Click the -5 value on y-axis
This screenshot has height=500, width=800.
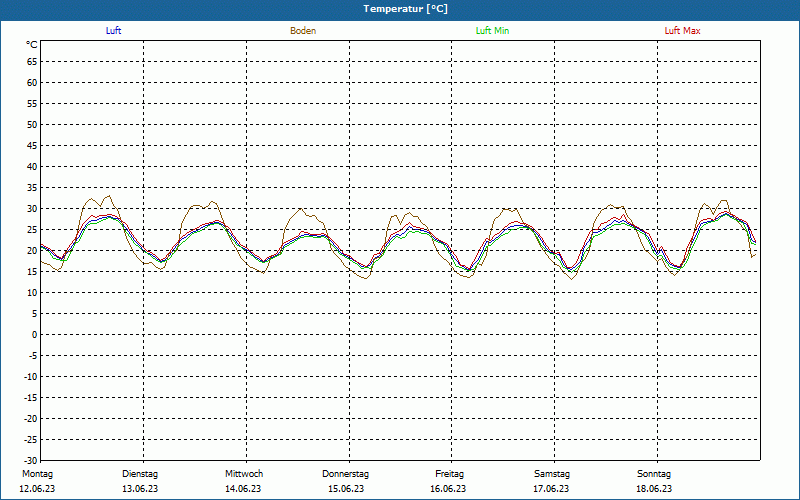[x=33, y=356]
